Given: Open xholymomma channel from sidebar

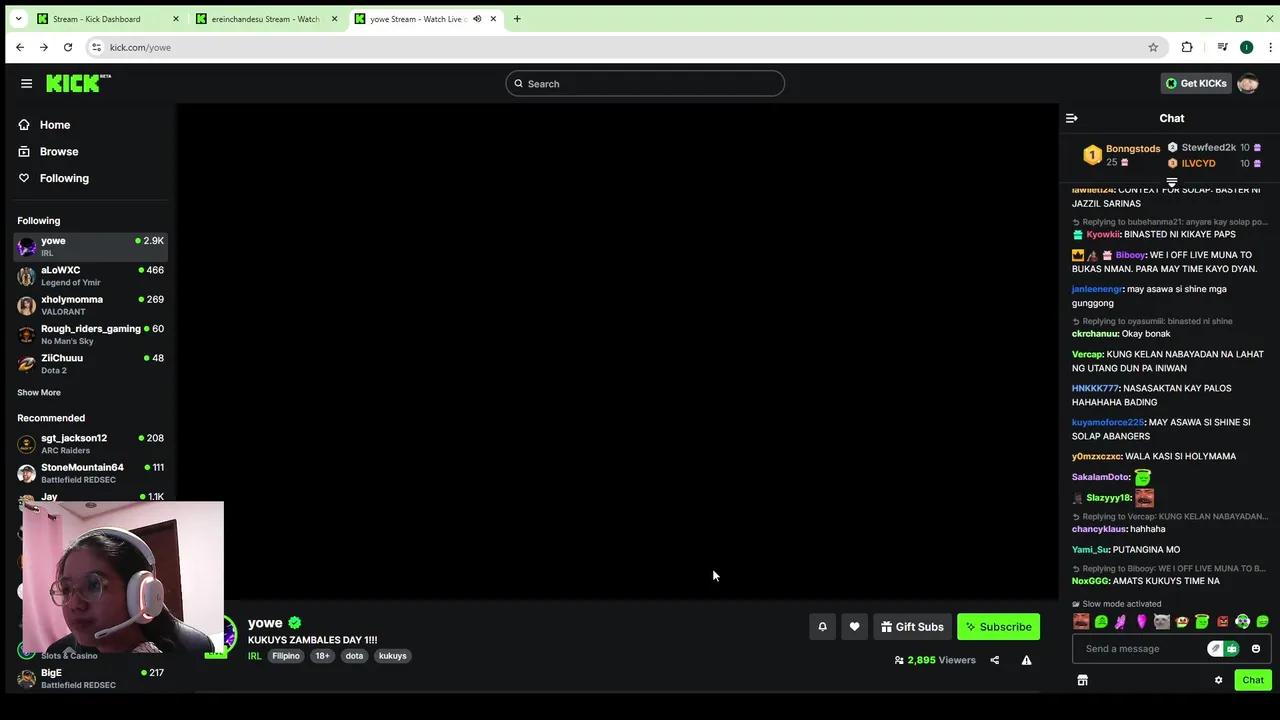Looking at the screenshot, I should pyautogui.click(x=91, y=305).
